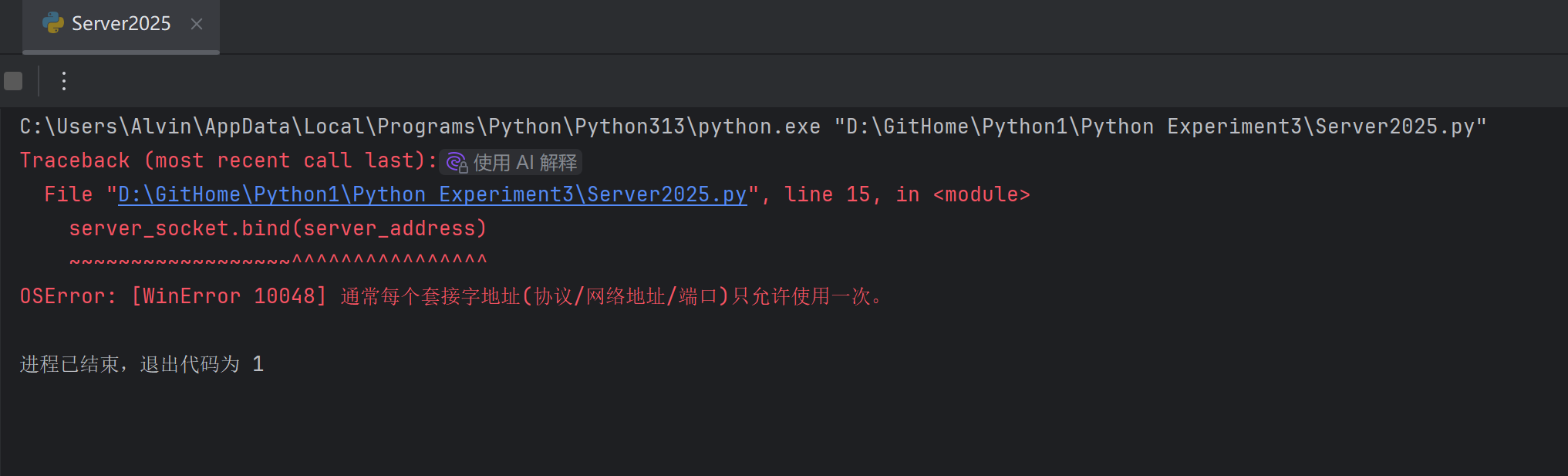Click the "Traceback (most recent call last):" text
The width and height of the screenshot is (1568, 476).
tap(228, 160)
